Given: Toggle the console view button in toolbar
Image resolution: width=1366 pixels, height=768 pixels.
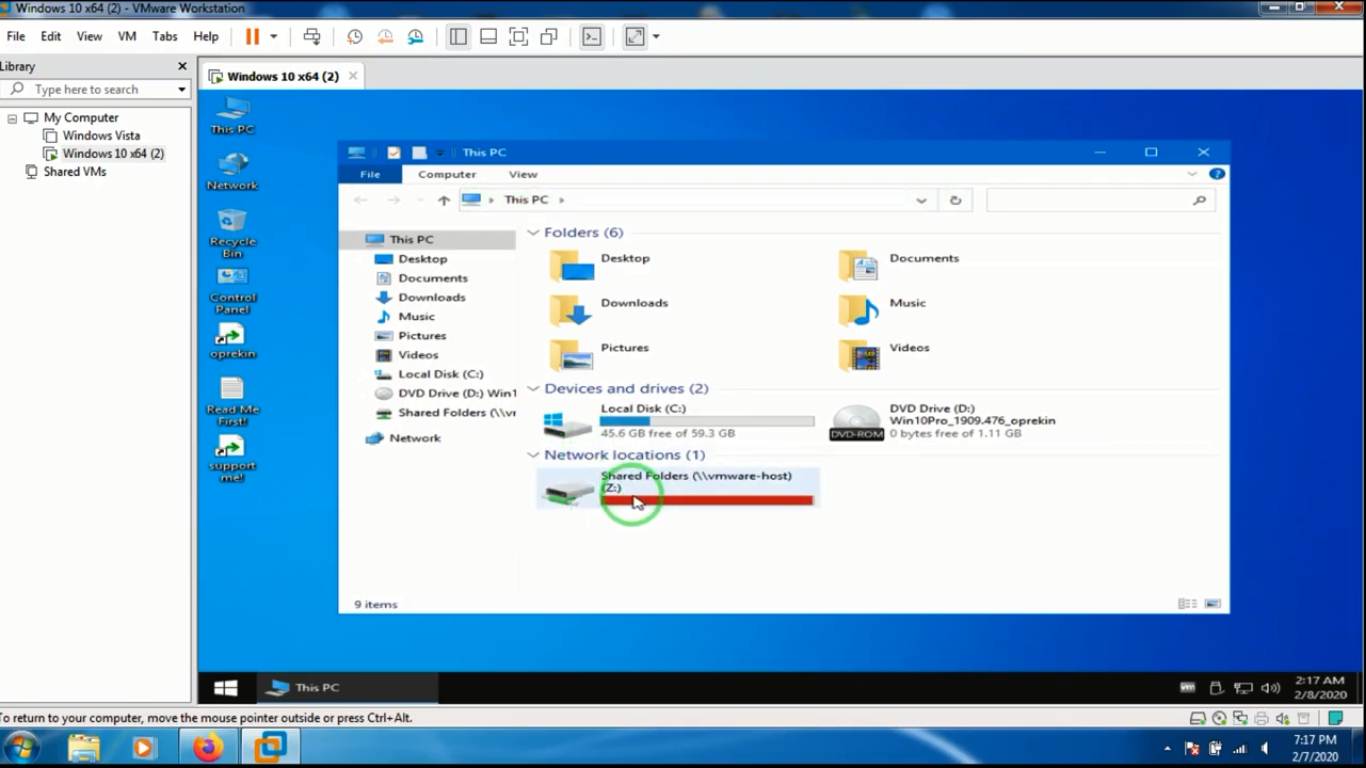Looking at the screenshot, I should pyautogui.click(x=592, y=37).
